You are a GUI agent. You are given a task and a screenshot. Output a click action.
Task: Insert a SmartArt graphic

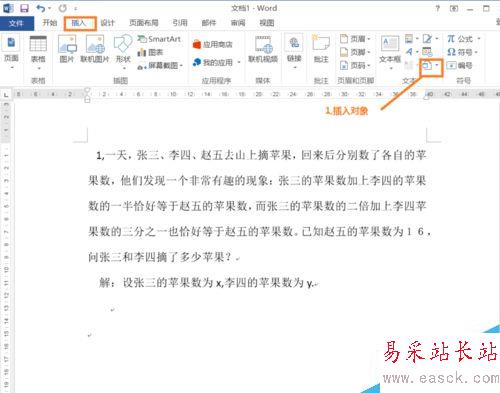point(159,39)
